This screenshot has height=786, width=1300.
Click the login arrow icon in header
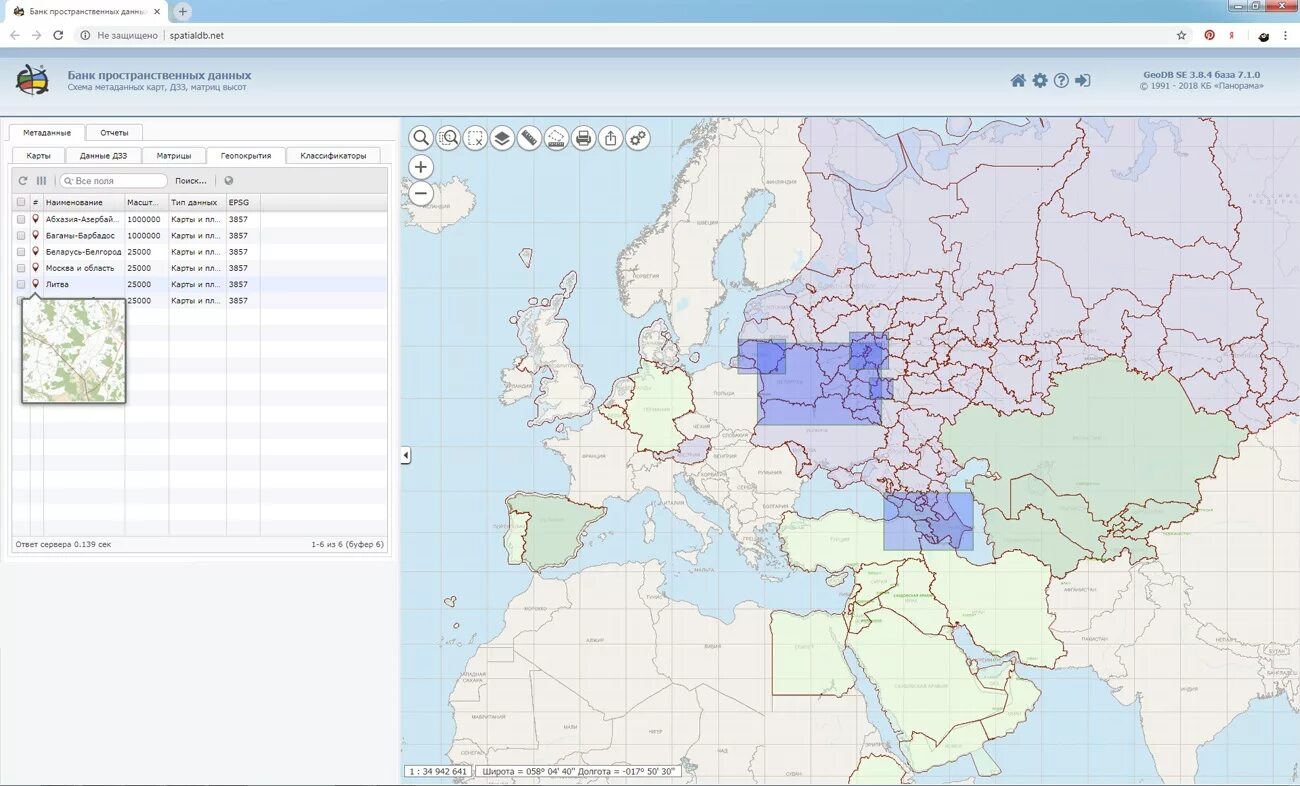point(1083,80)
